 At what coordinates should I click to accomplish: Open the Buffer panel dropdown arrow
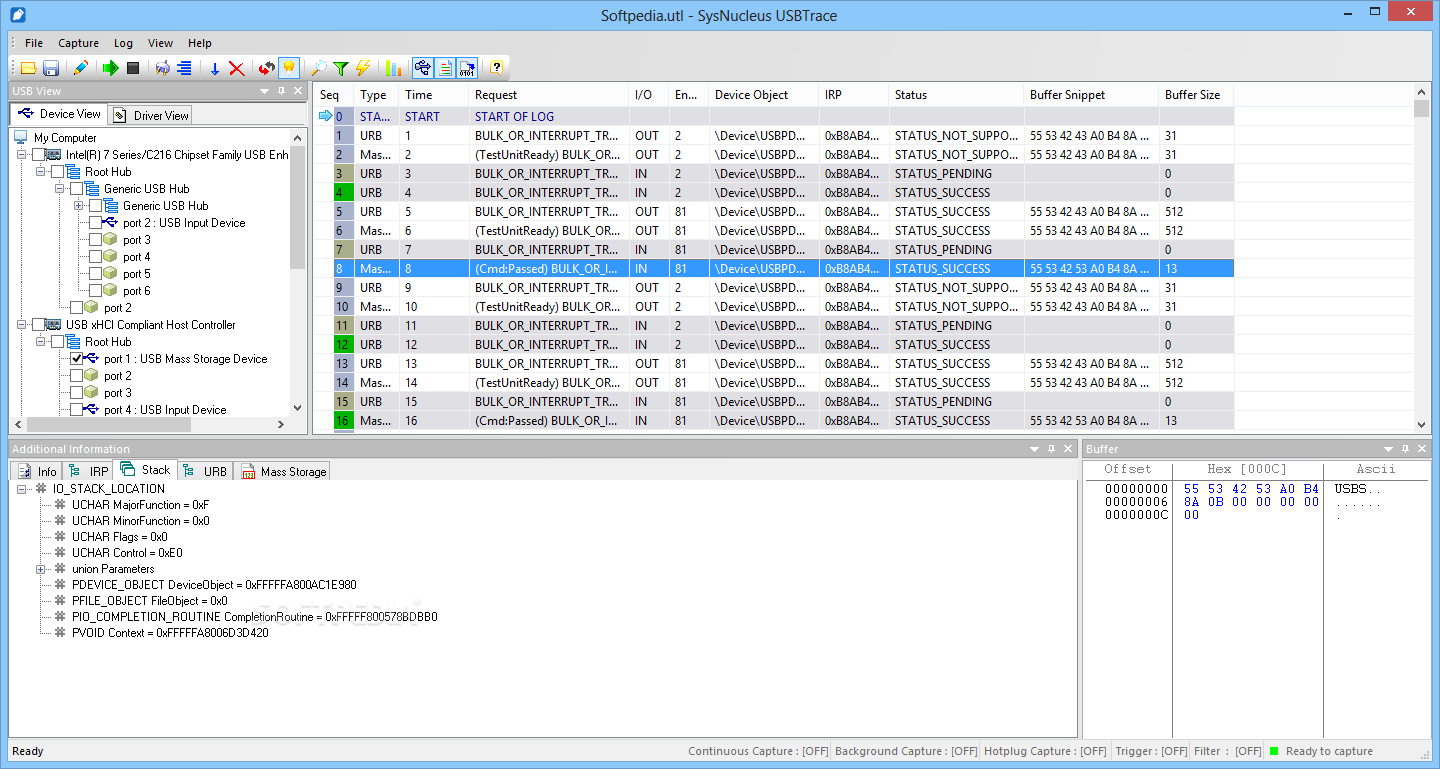point(1388,449)
